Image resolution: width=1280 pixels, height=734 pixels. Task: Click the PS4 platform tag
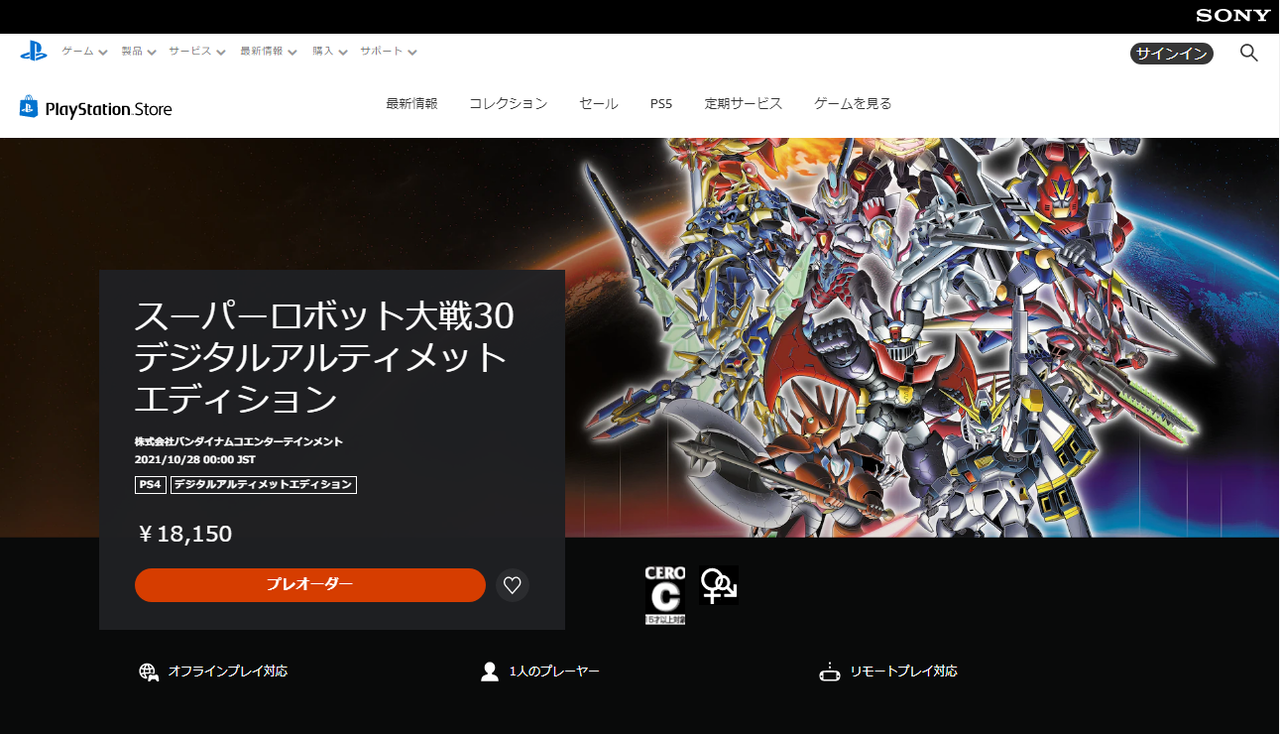click(151, 485)
